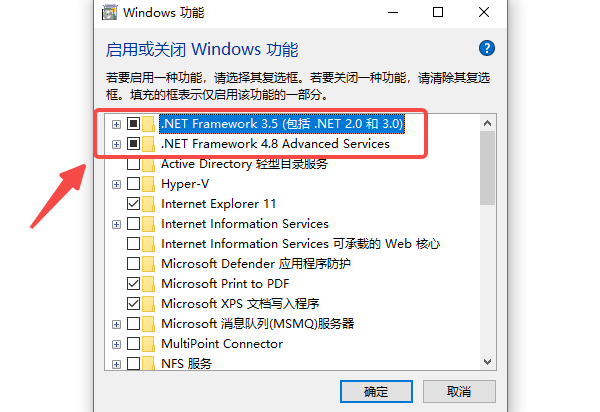
Task: Expand the .NET Framework 3.5 tree node
Action: pos(116,124)
